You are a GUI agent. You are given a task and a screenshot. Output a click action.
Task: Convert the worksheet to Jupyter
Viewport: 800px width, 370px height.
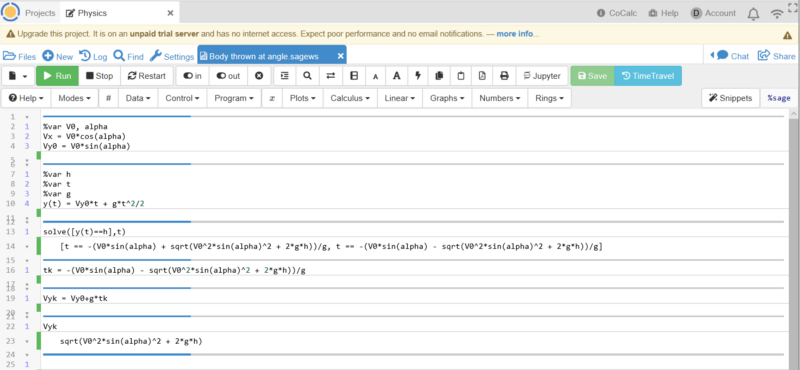point(541,76)
